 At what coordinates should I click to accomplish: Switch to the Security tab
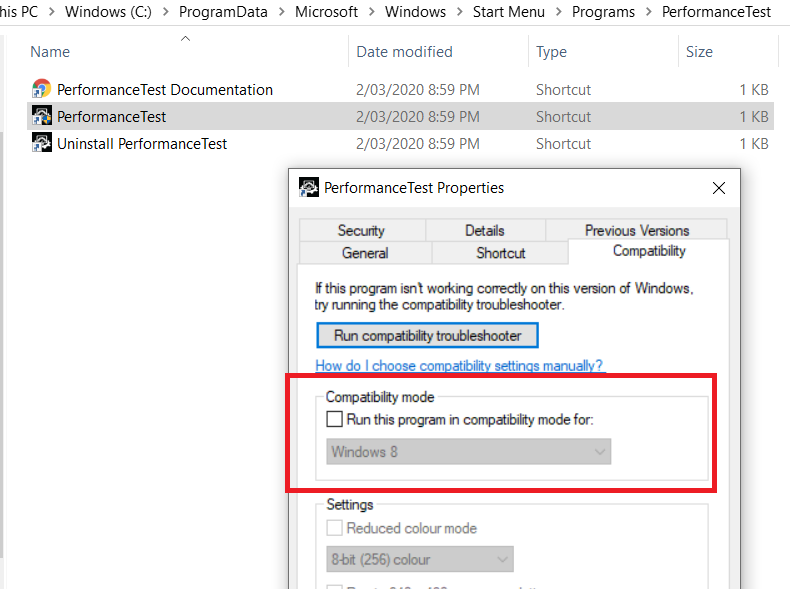(x=362, y=230)
